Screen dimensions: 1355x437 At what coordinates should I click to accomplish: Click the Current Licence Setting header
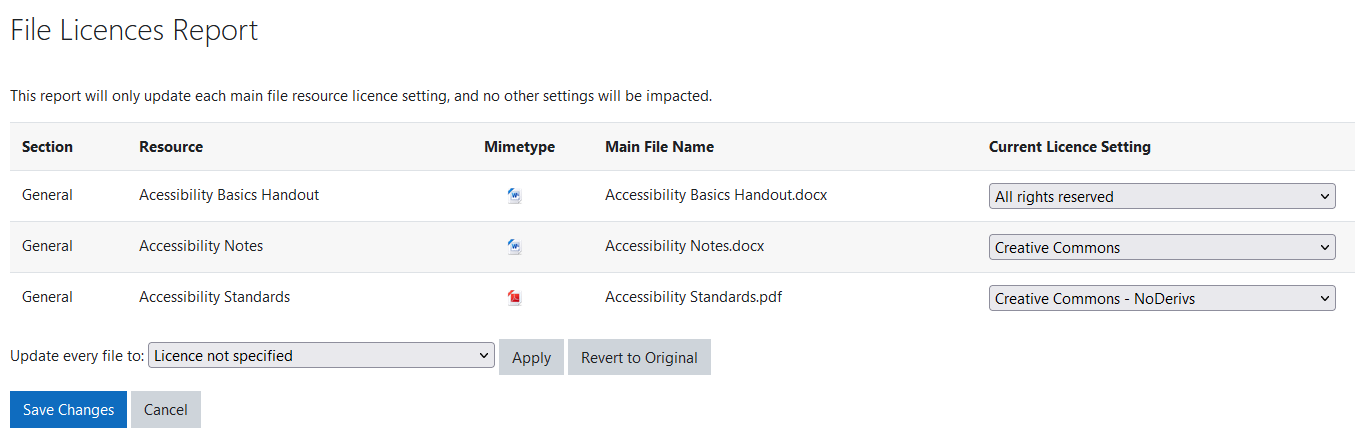(1070, 146)
